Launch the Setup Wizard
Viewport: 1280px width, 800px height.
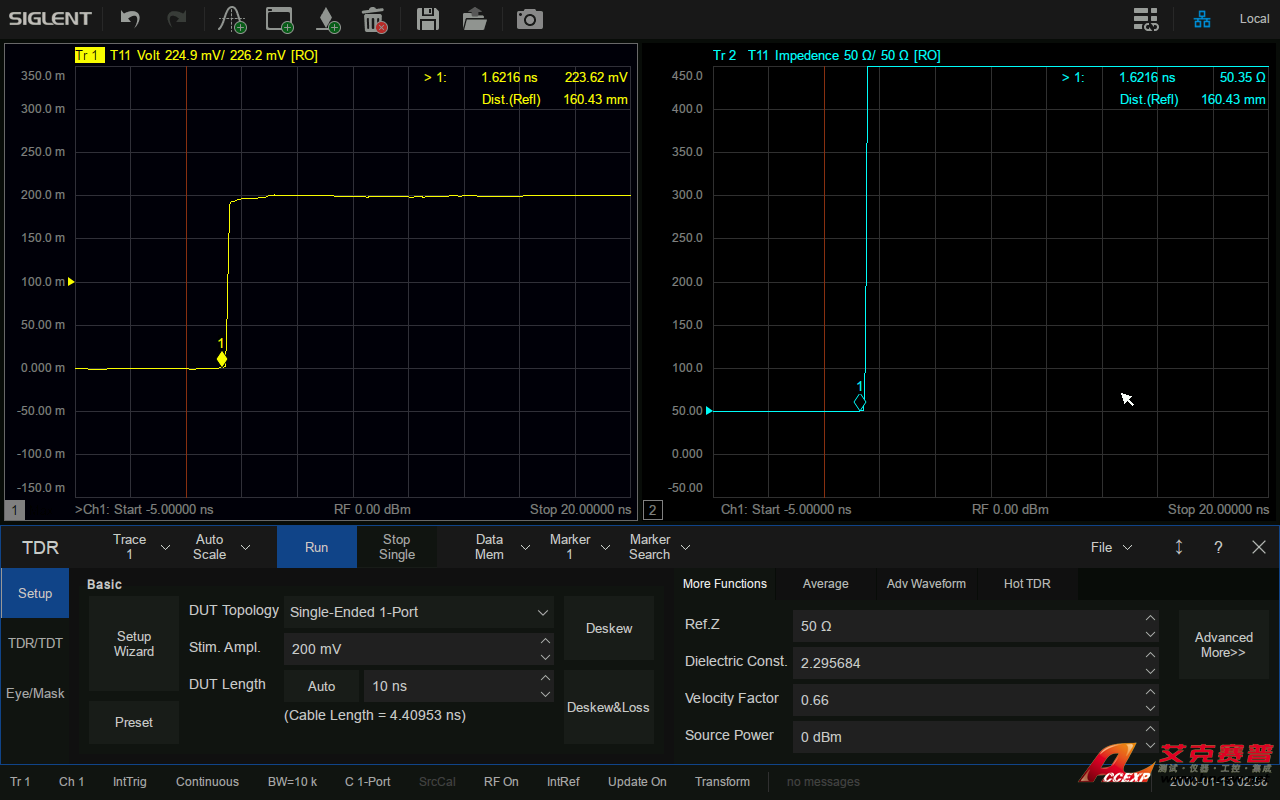pos(134,644)
